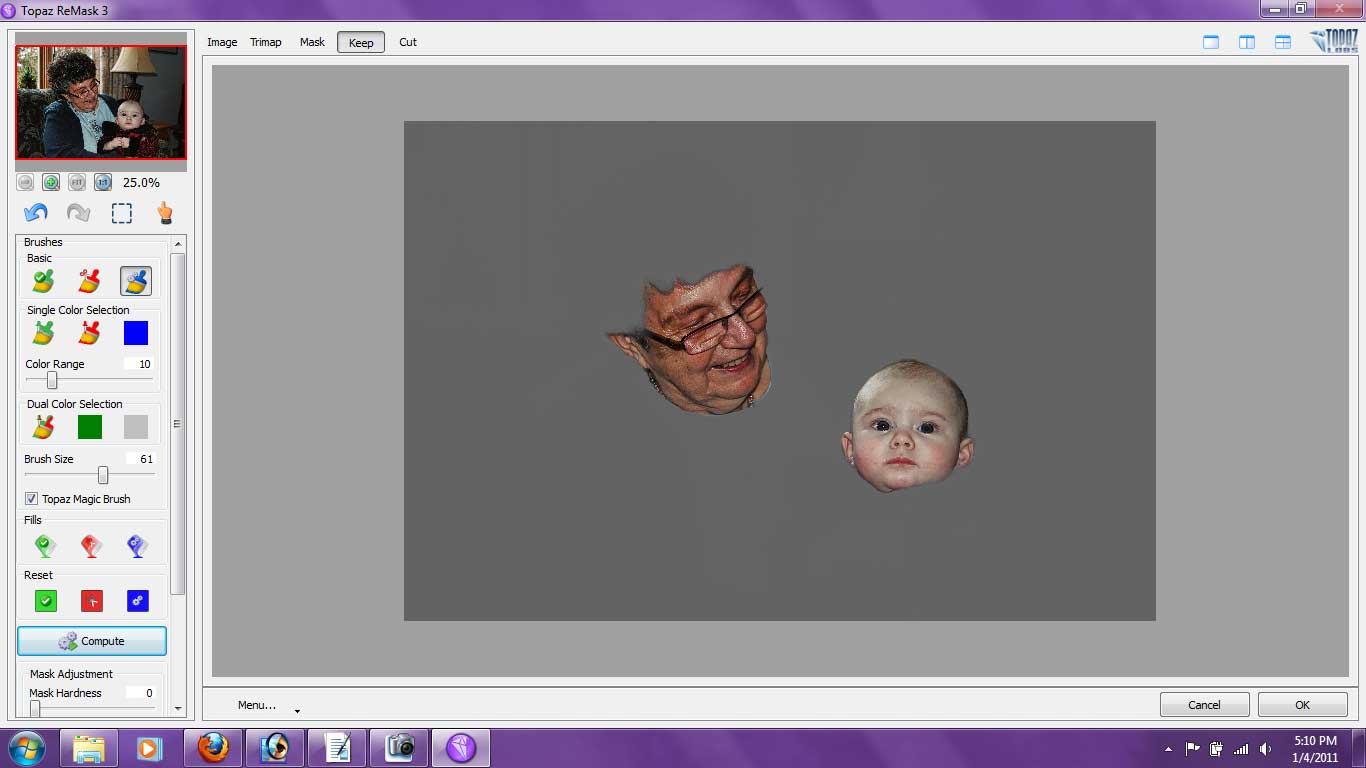This screenshot has width=1366, height=768.
Task: Open the Windows Start button
Action: [27, 748]
